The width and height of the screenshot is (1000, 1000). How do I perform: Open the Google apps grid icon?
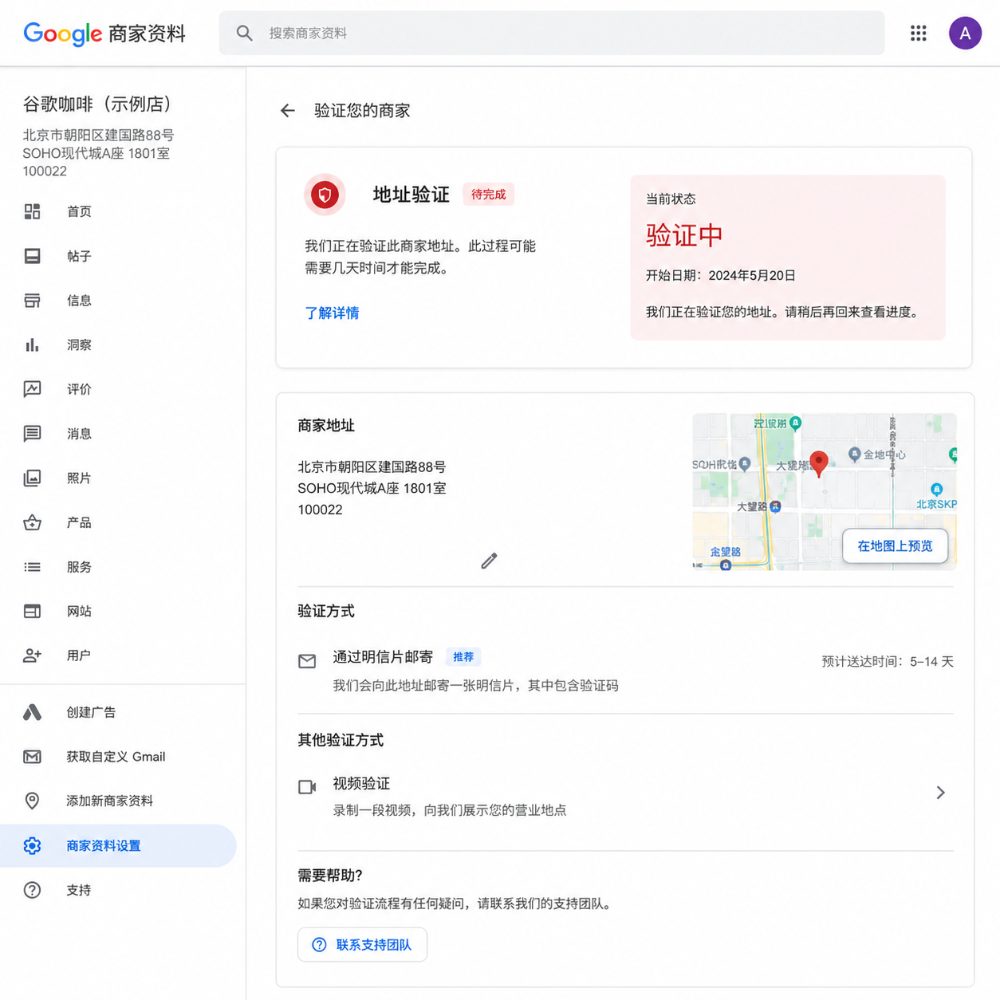pos(918,33)
